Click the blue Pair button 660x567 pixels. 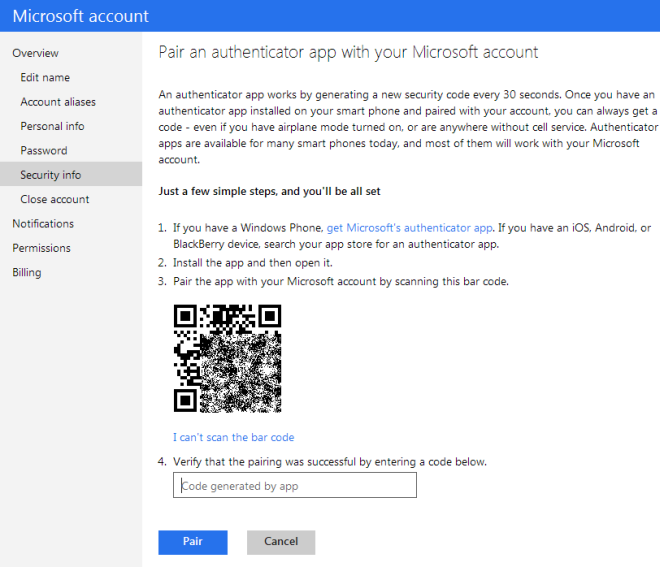[193, 542]
